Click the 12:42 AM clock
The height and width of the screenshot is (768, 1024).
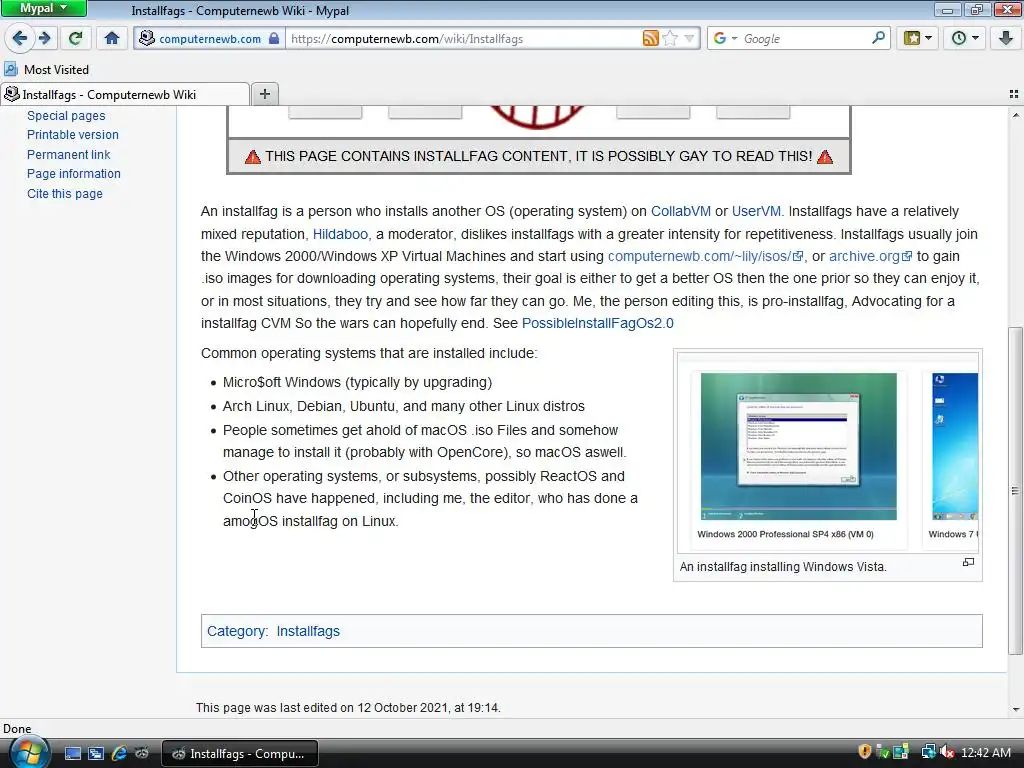(986, 753)
